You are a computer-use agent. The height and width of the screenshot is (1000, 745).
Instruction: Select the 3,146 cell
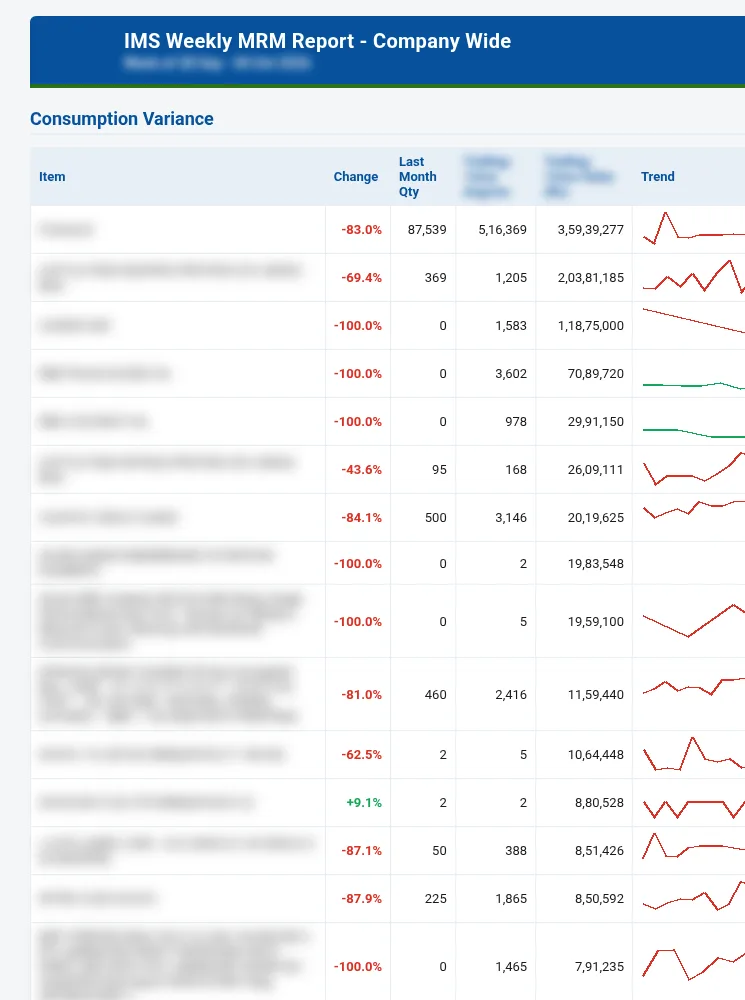click(511, 517)
